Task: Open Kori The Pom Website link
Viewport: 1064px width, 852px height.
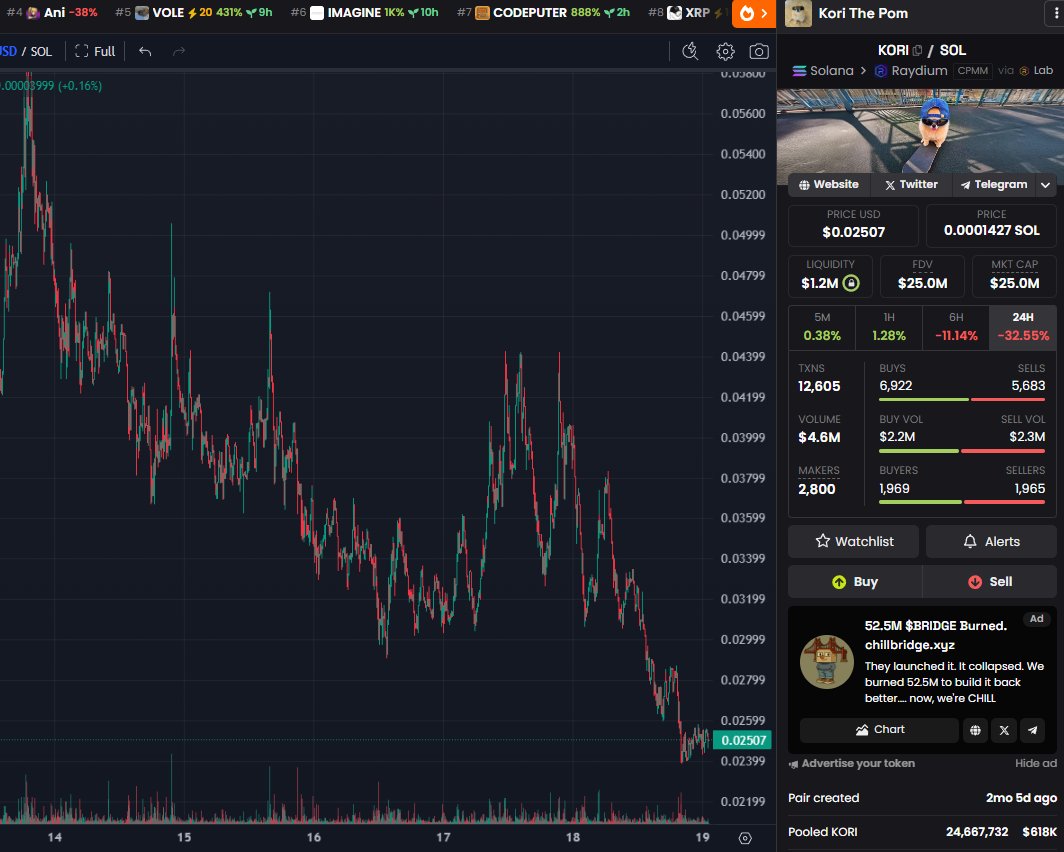Action: coord(829,185)
